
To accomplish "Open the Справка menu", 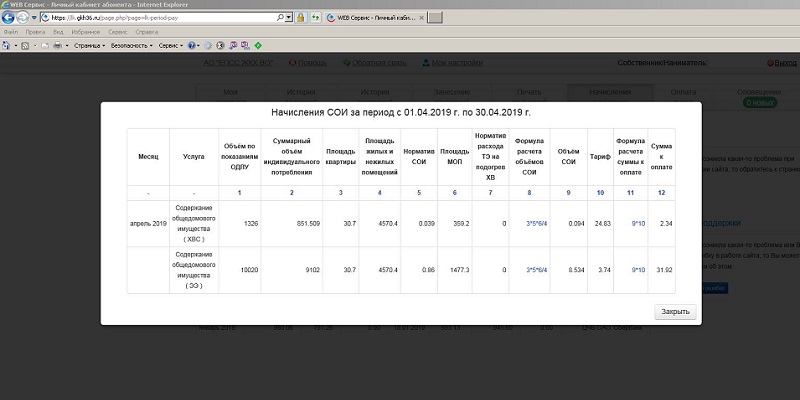I will pyautogui.click(x=147, y=32).
